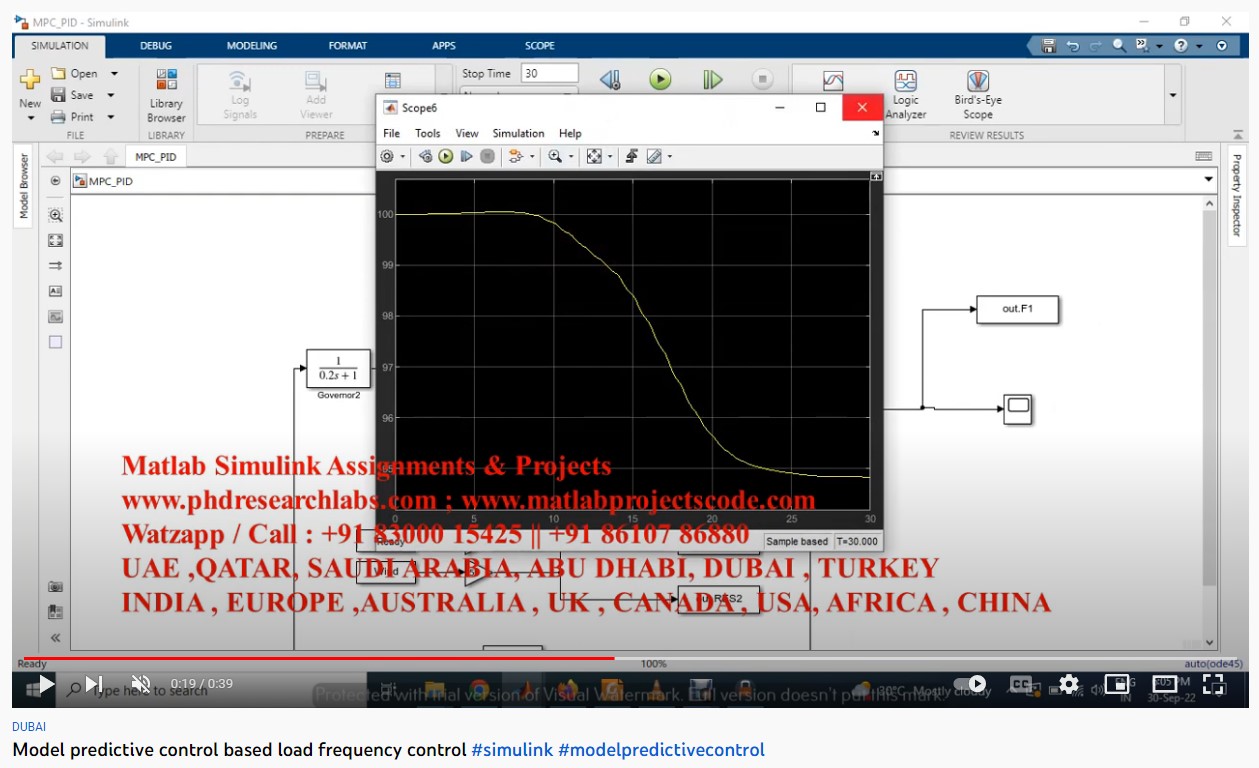The image size is (1259, 768).
Task: Click Step Forward in the Simulink toolstrip
Action: click(x=712, y=80)
